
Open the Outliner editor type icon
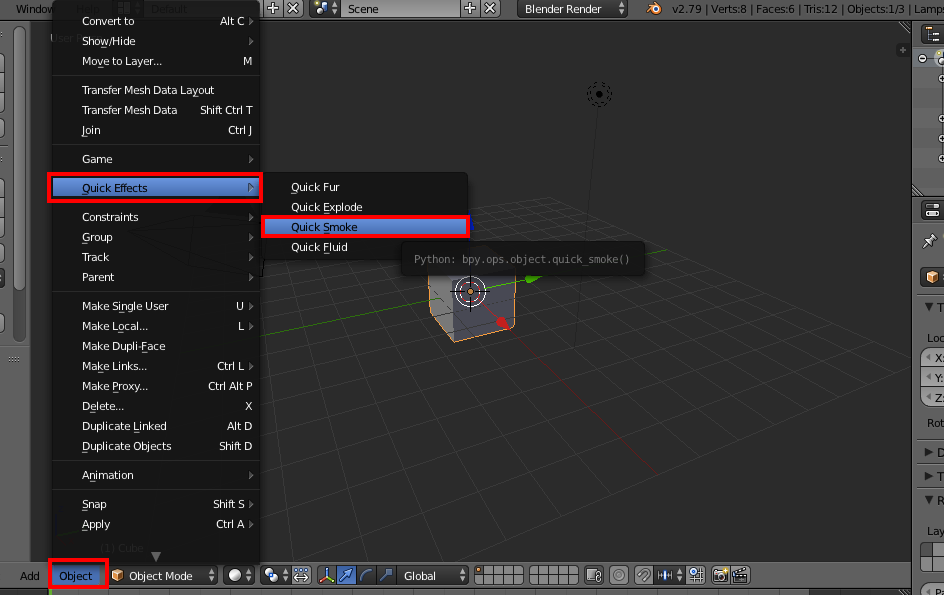click(x=932, y=34)
